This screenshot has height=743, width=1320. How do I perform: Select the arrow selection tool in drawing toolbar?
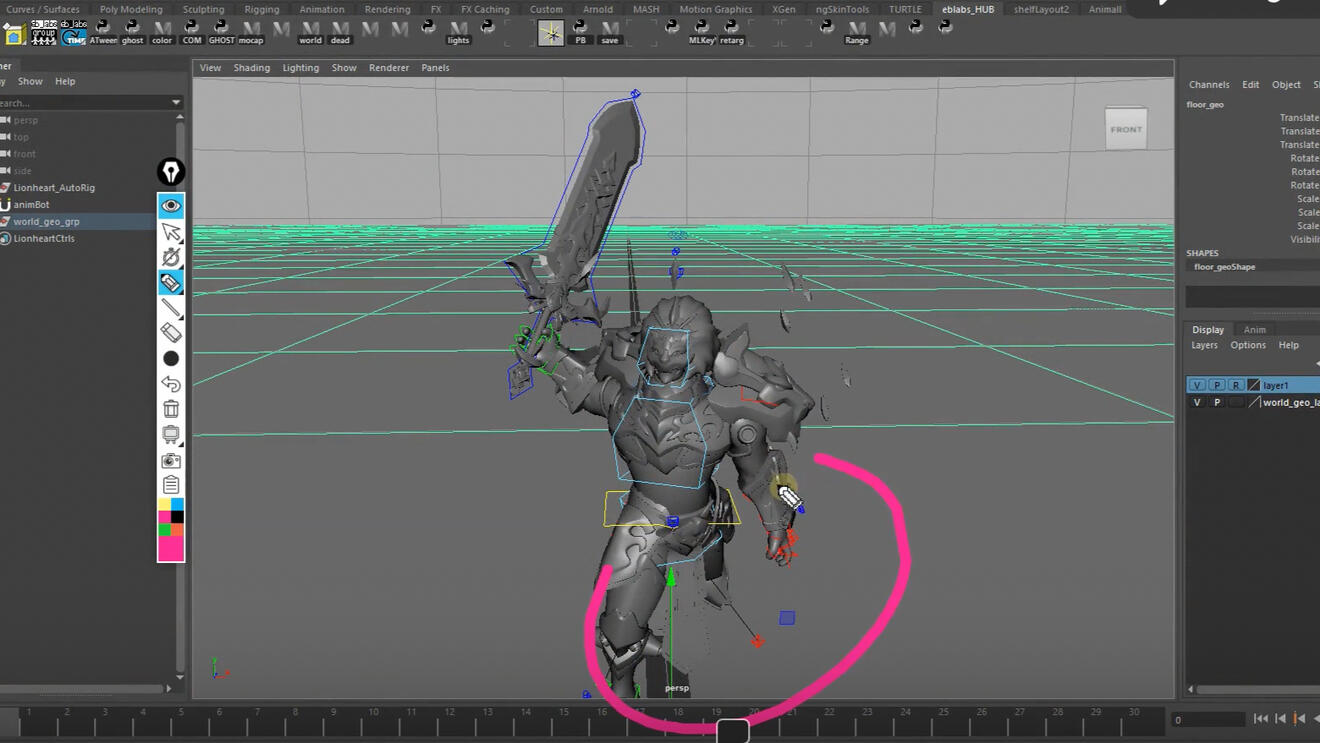point(171,232)
